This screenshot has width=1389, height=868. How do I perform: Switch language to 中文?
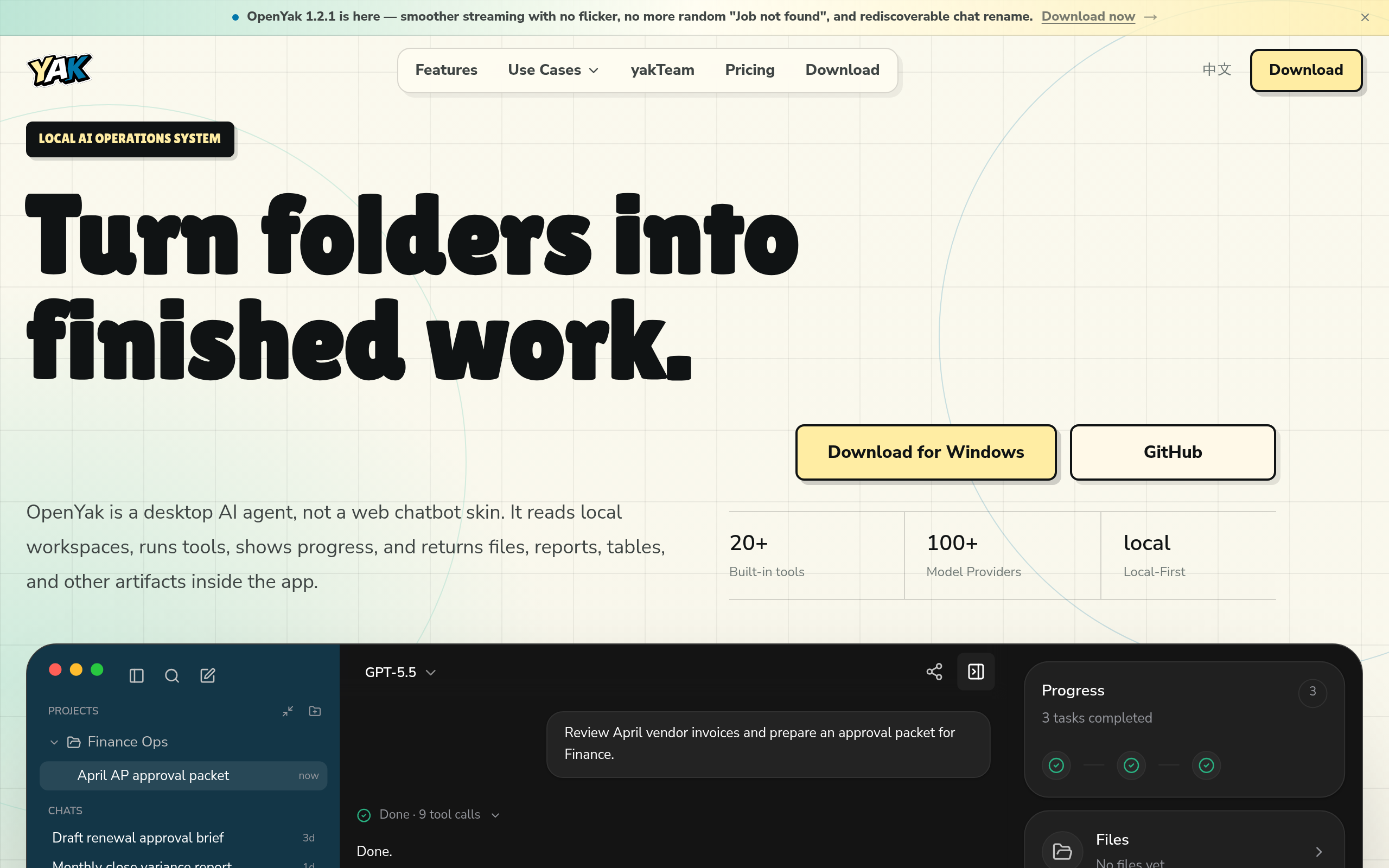click(x=1217, y=70)
